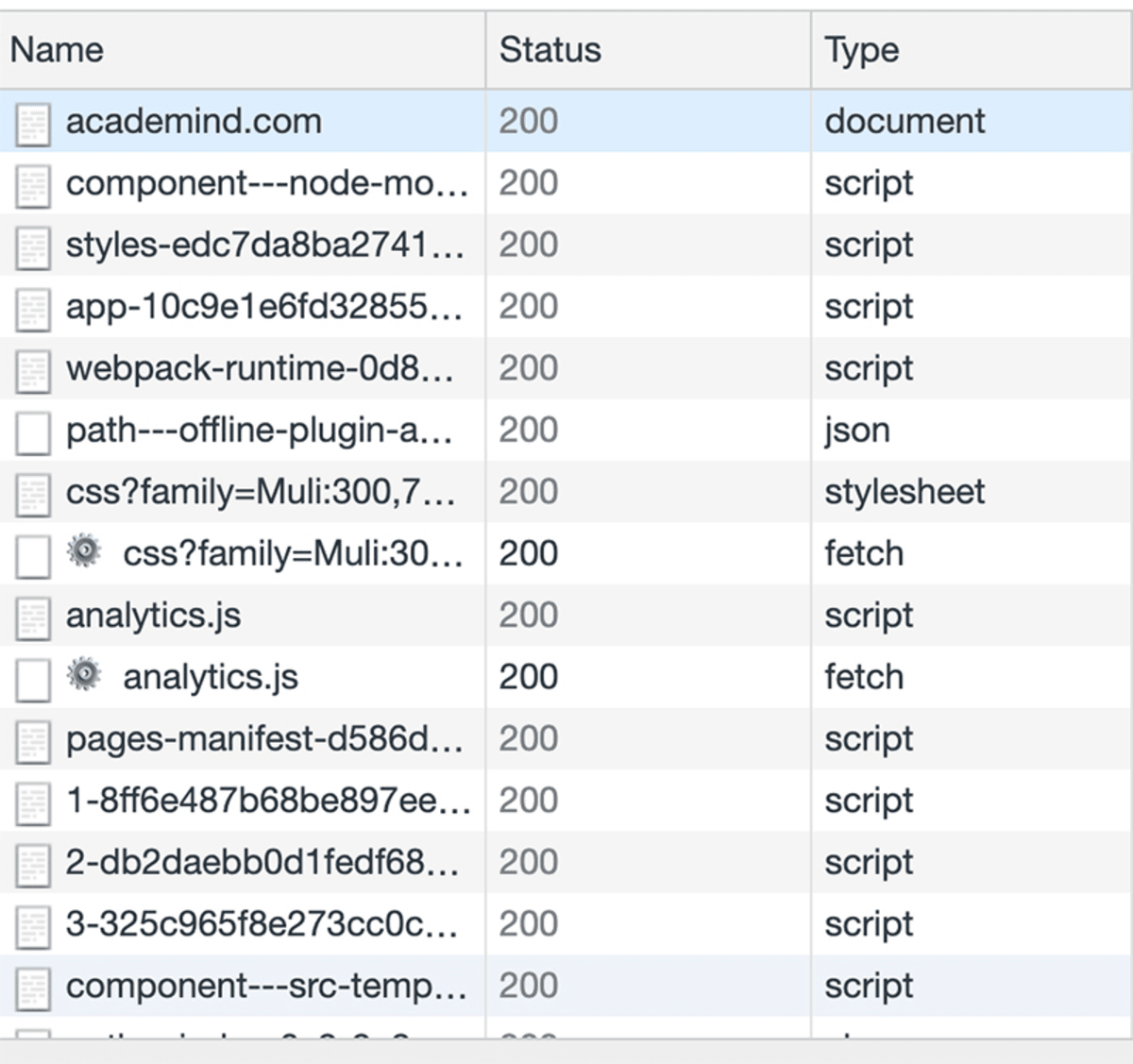Click the script file icon beside app-10c9e1e6fd32855

point(33,306)
